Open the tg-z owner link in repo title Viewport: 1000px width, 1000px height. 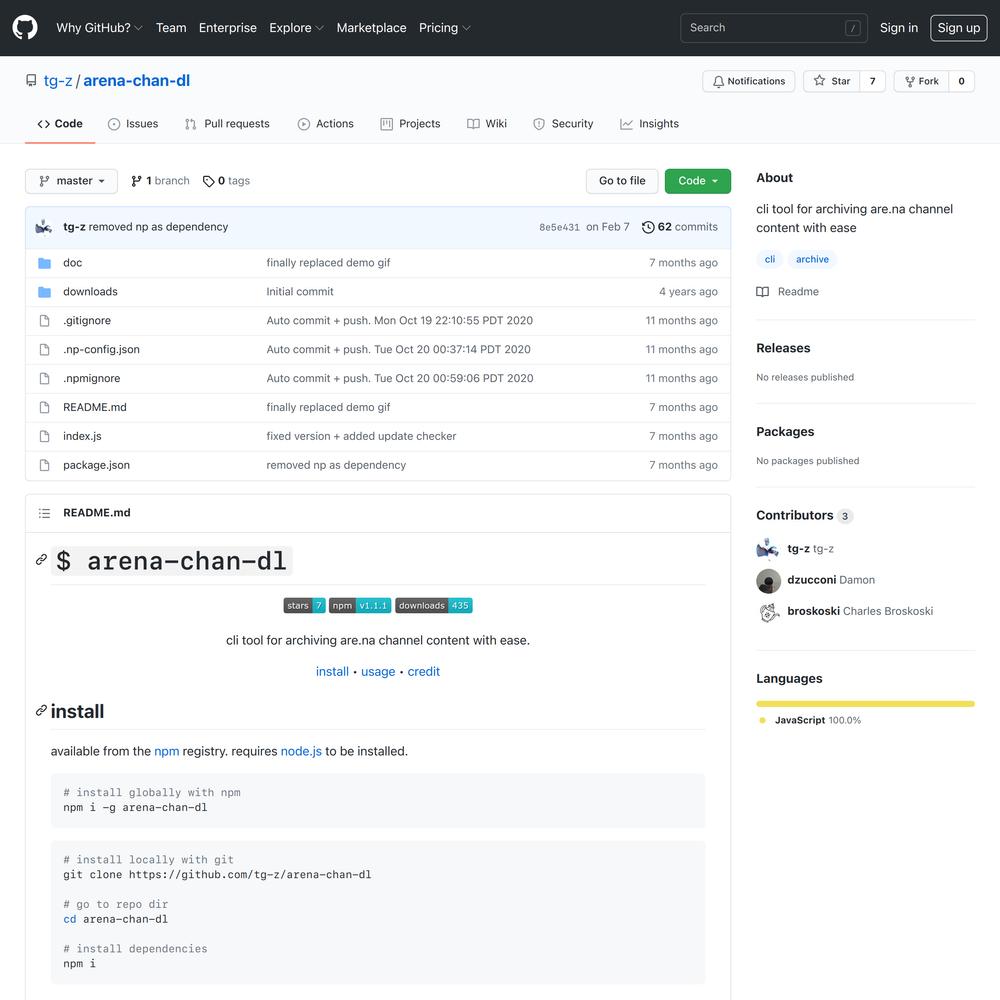[58, 81]
